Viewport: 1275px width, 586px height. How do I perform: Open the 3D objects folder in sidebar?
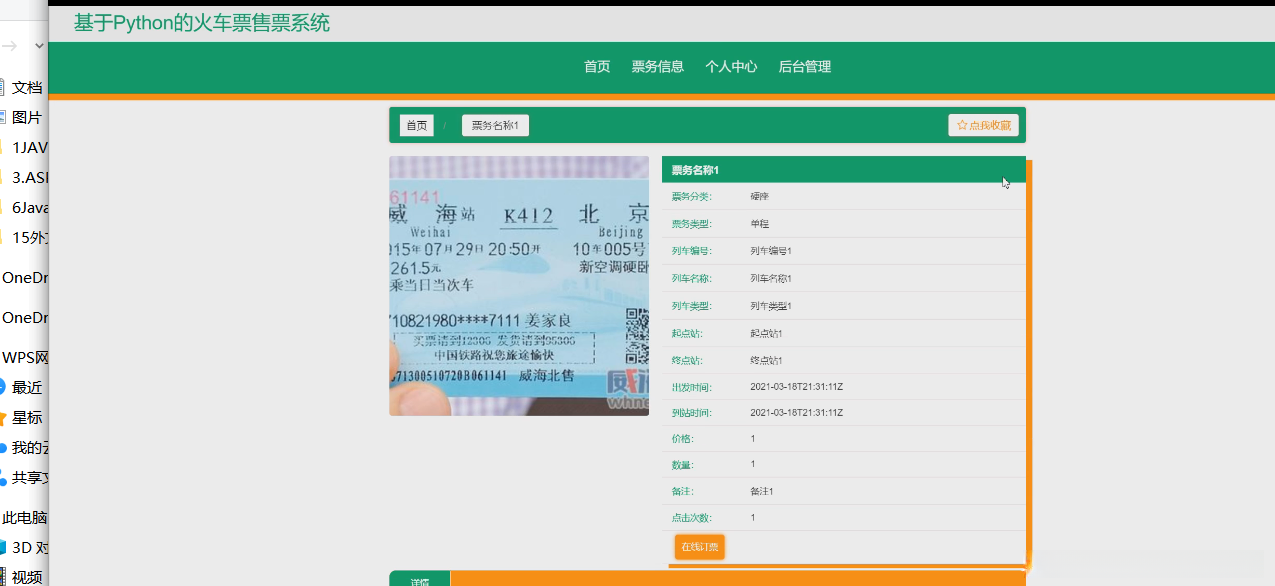click(x=26, y=547)
